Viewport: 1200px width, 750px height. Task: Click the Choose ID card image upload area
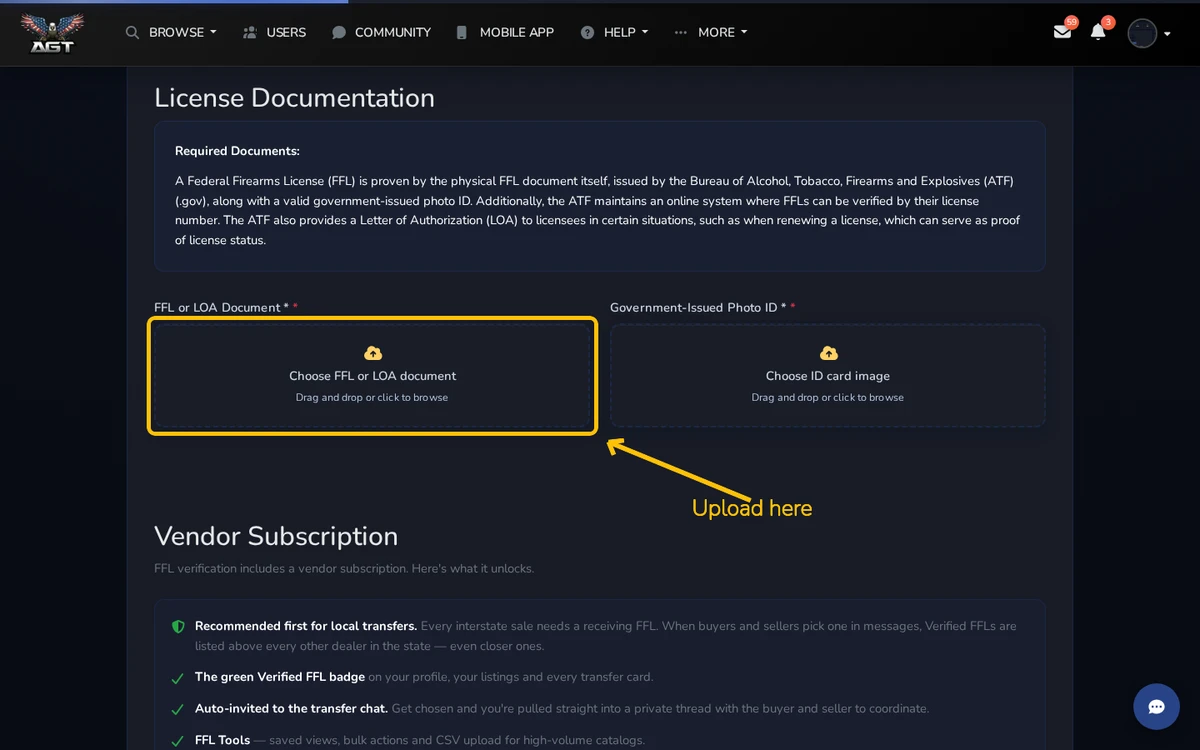pyautogui.click(x=828, y=376)
